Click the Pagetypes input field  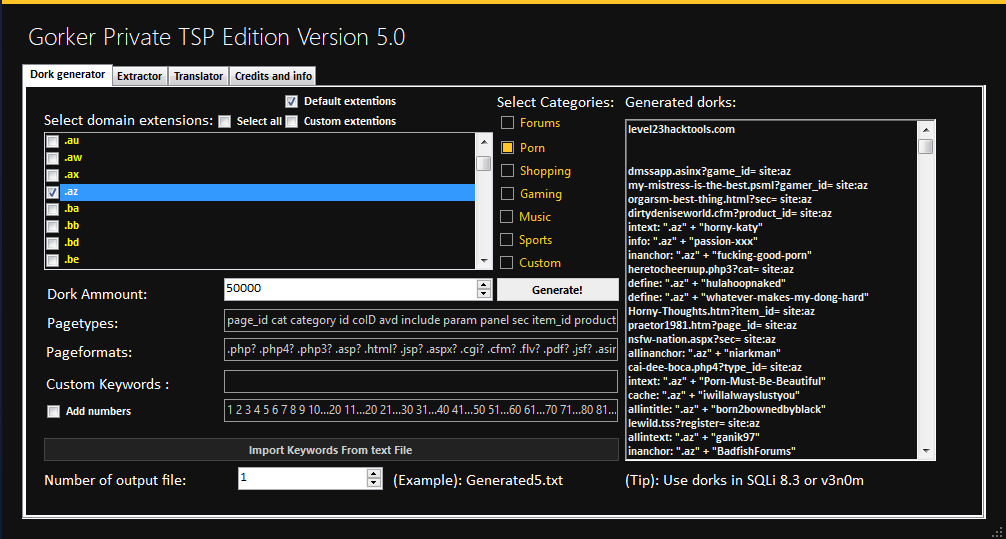click(421, 320)
